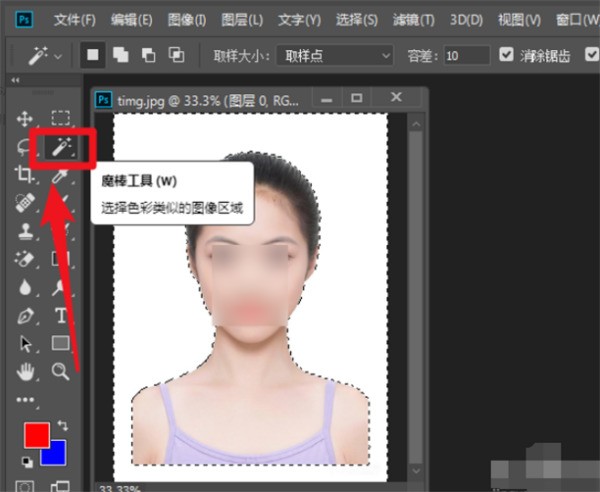Viewport: 600px width, 492px height.
Task: Swap foreground and background colors
Action: (64, 427)
